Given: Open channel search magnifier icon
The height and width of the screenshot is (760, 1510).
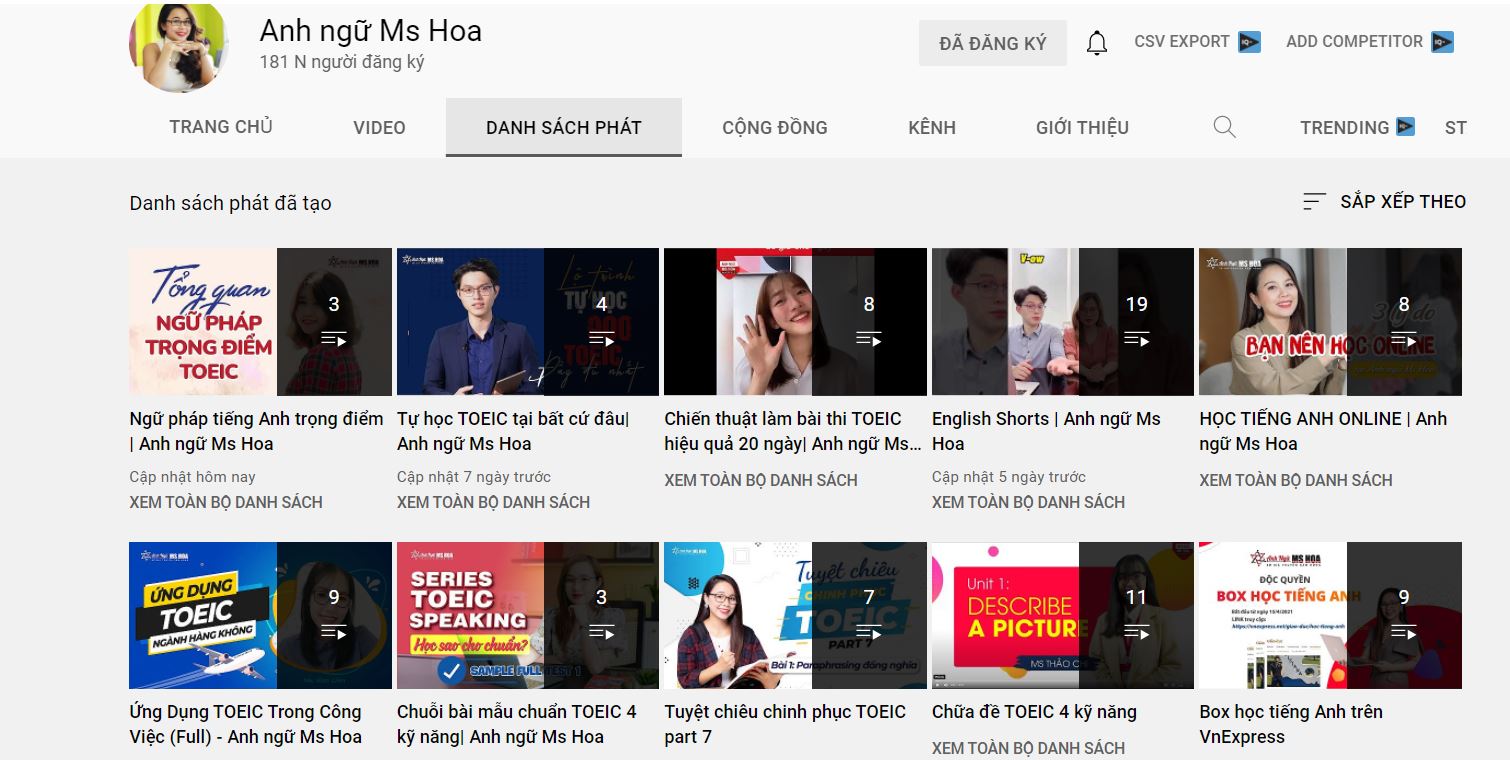Looking at the screenshot, I should coord(1224,127).
